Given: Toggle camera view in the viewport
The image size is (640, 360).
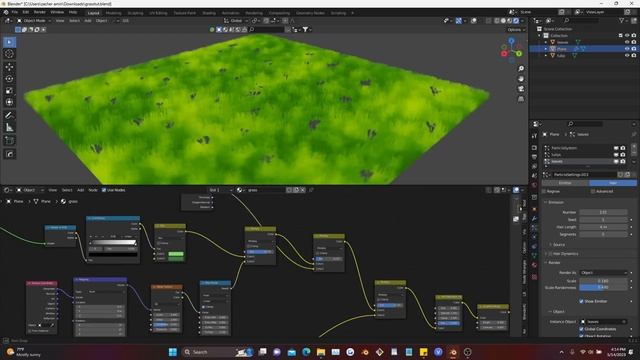Looking at the screenshot, I should 521,89.
